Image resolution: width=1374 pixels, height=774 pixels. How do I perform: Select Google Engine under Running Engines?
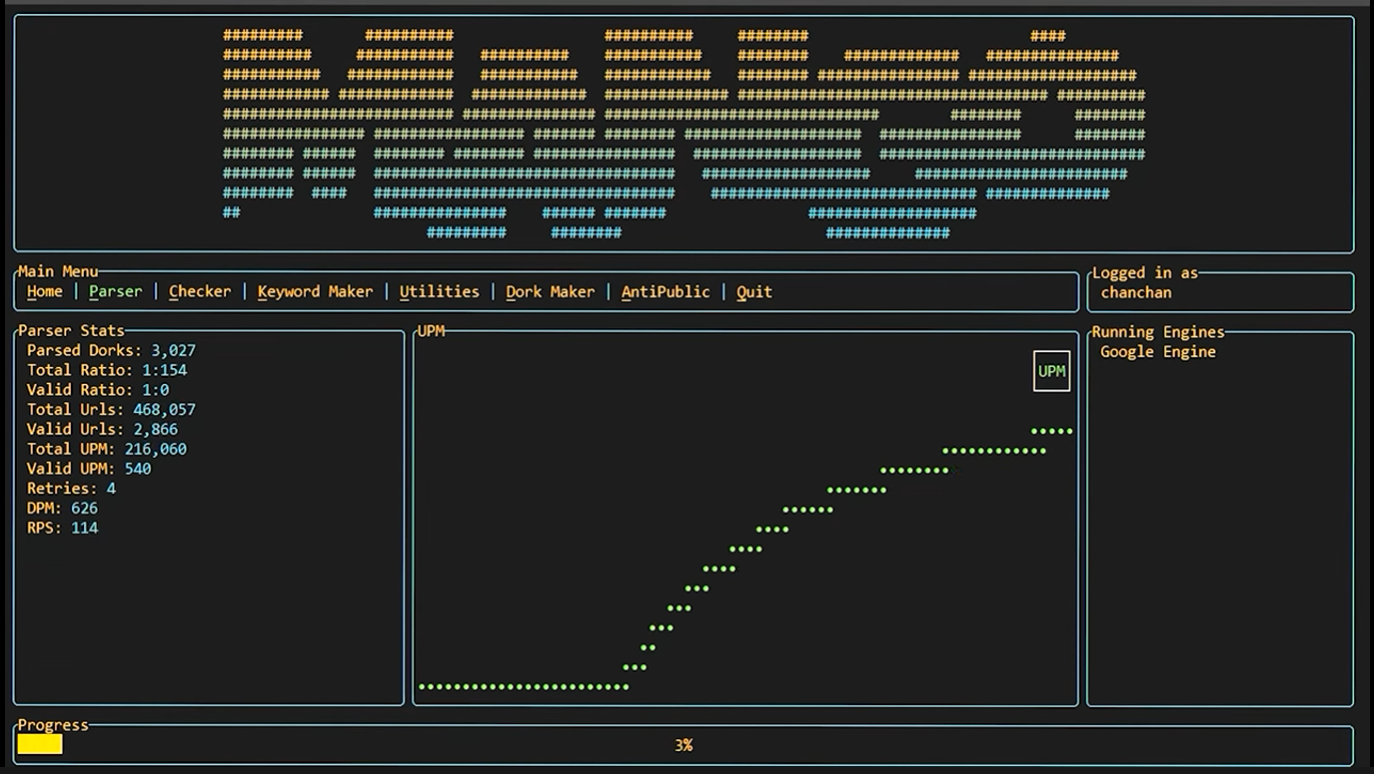1158,352
